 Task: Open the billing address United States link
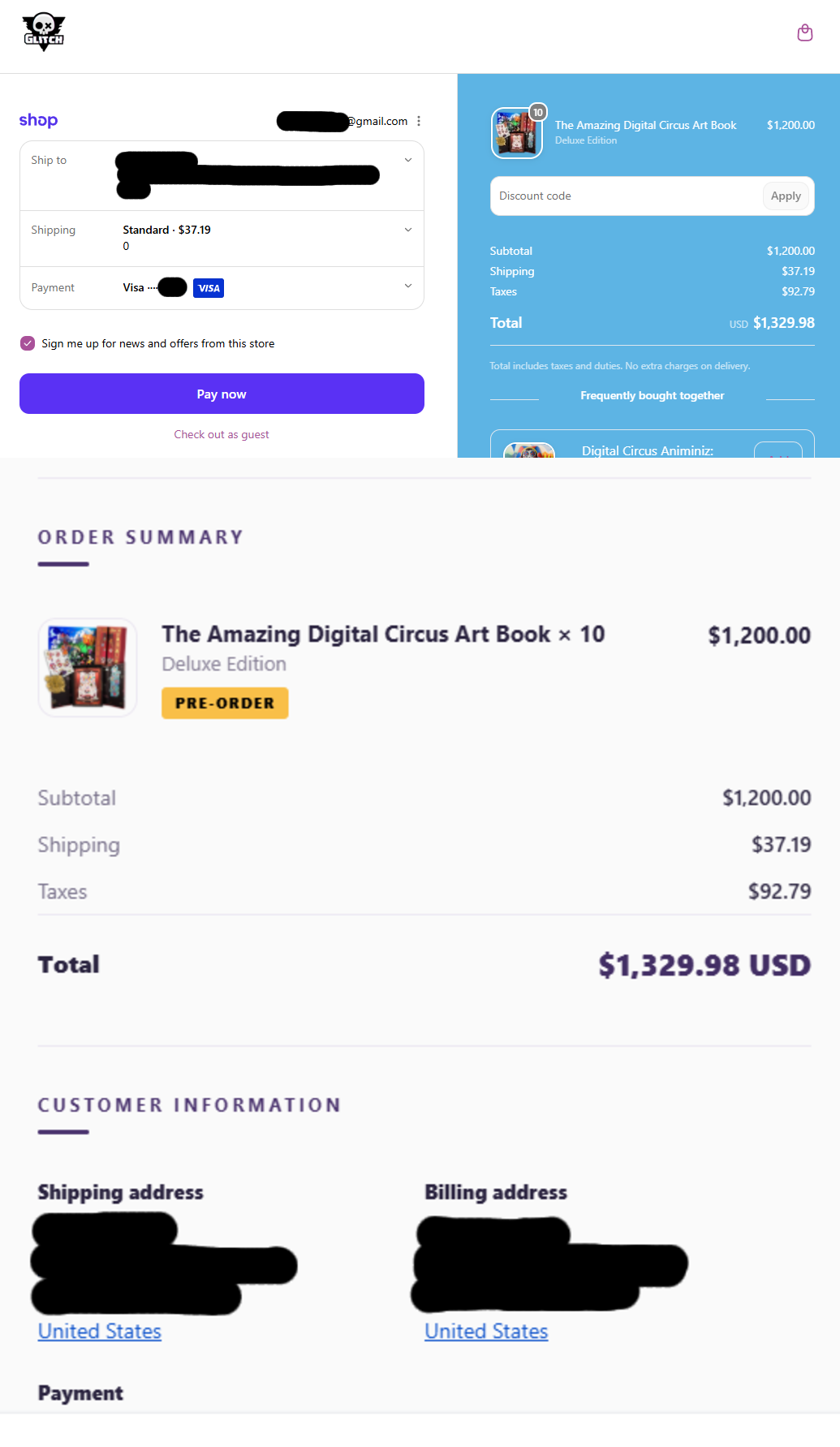coord(486,1331)
